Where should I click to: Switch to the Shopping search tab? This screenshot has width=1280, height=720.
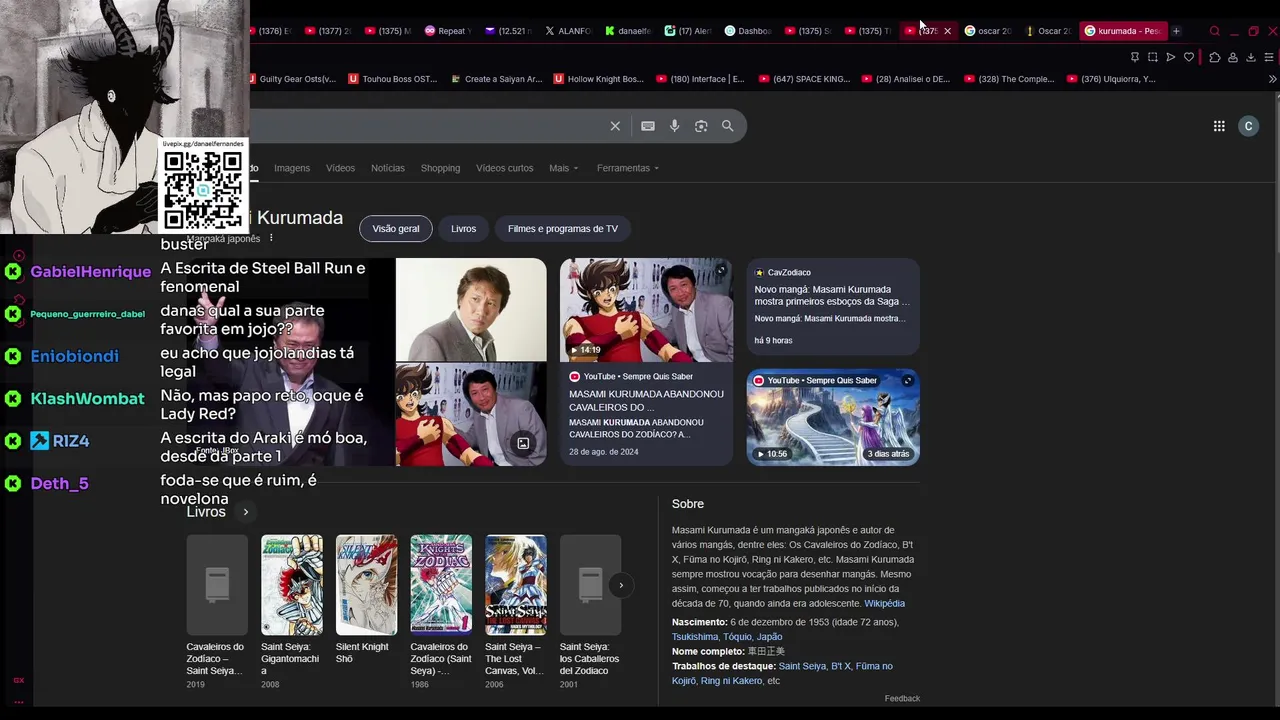(x=440, y=168)
